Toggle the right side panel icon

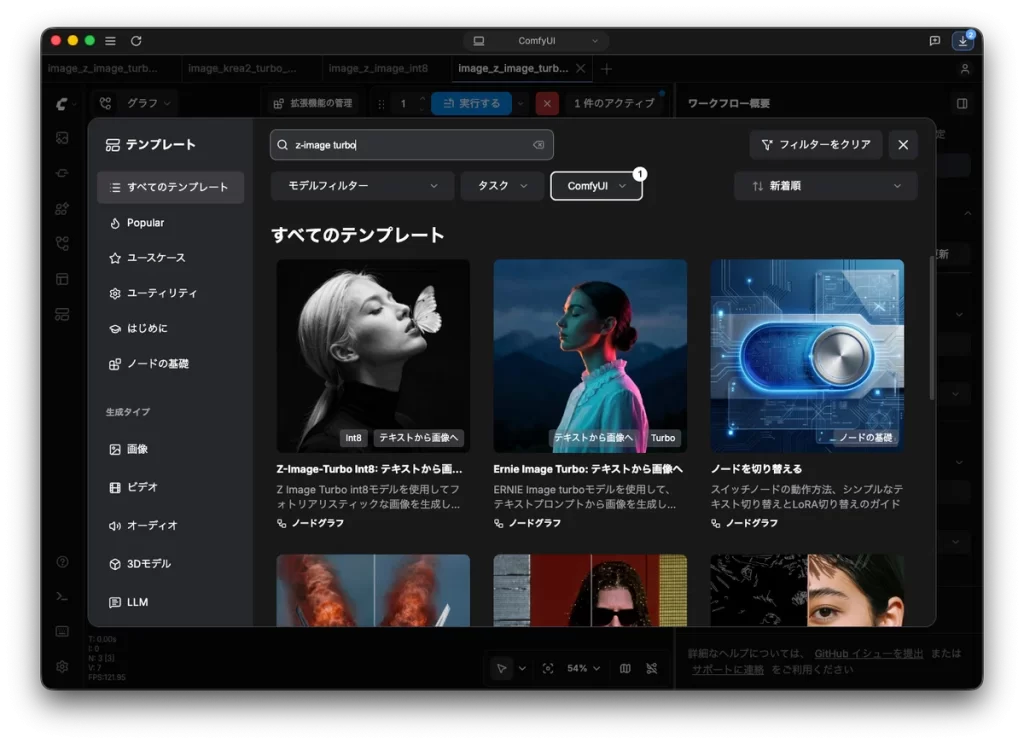tap(962, 103)
